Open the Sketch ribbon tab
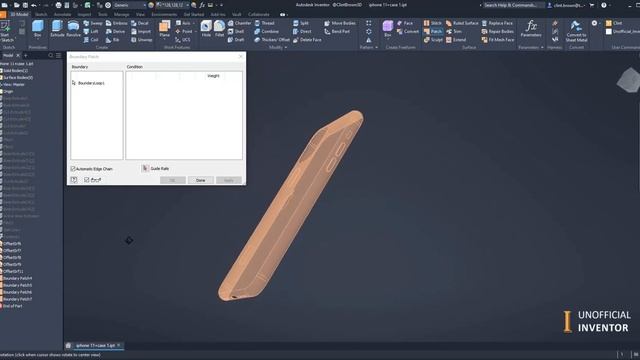Image resolution: width=640 pixels, height=360 pixels. [40, 14]
